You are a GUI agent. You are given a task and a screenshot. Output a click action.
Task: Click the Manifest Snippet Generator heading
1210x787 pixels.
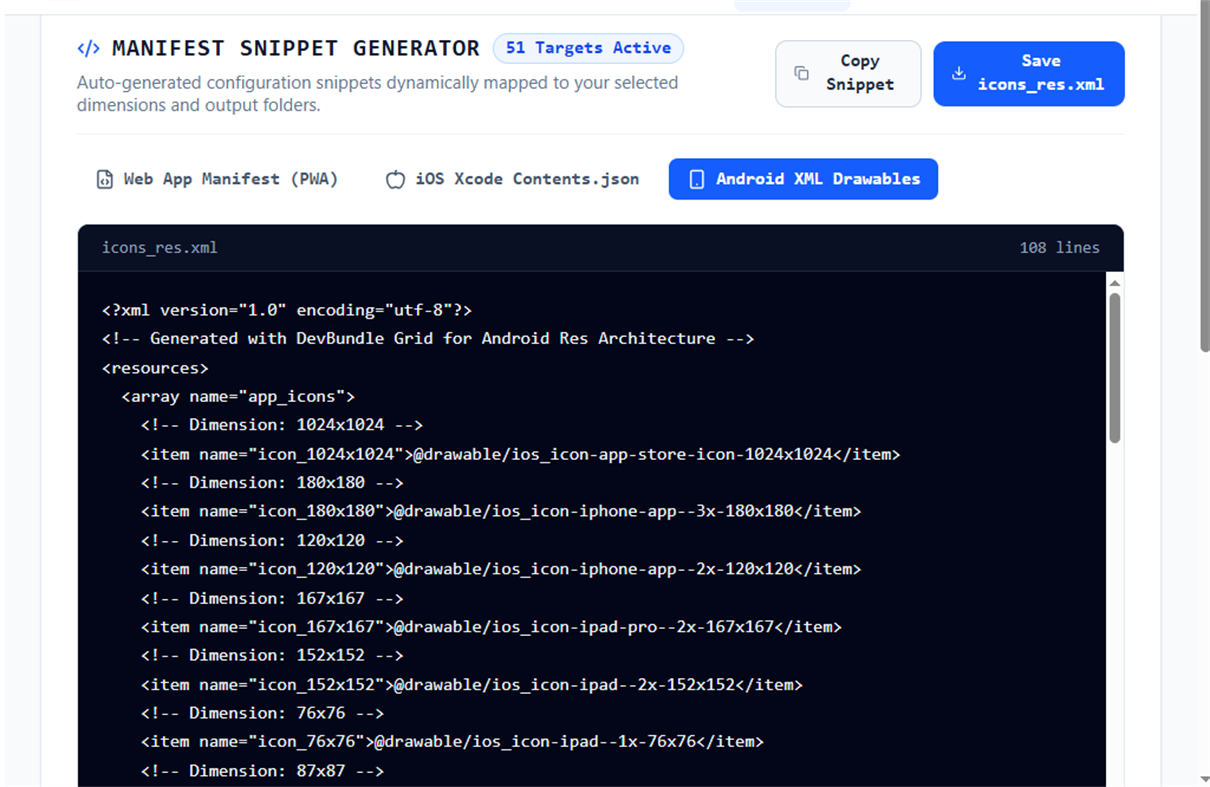[296, 48]
